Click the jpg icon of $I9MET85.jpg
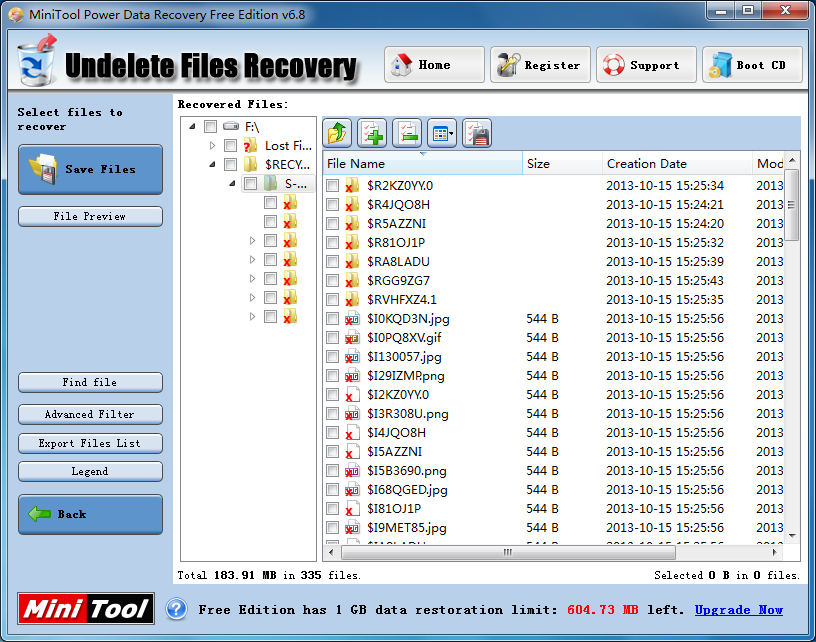This screenshot has width=816, height=642. tap(352, 528)
